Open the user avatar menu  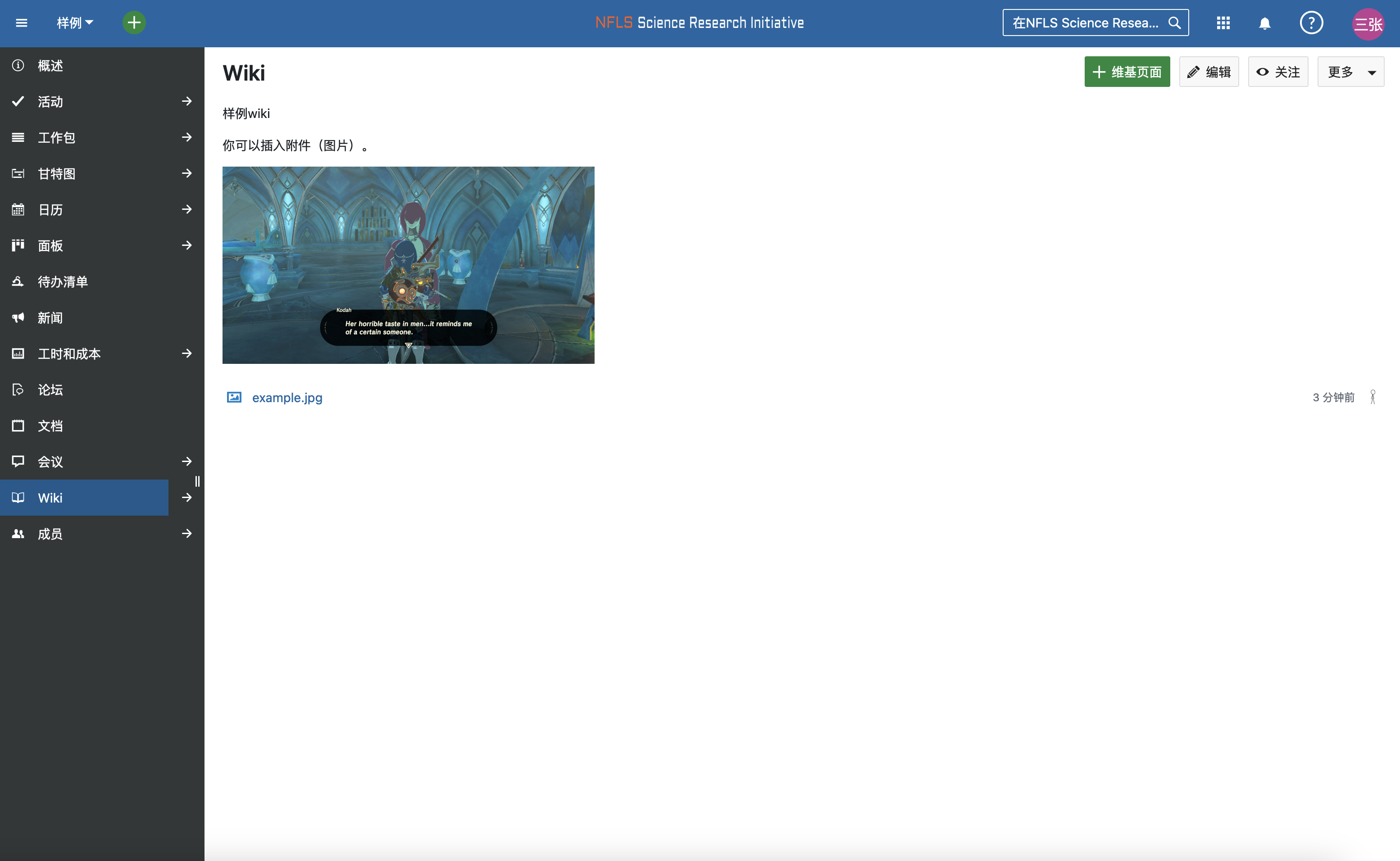coord(1368,24)
